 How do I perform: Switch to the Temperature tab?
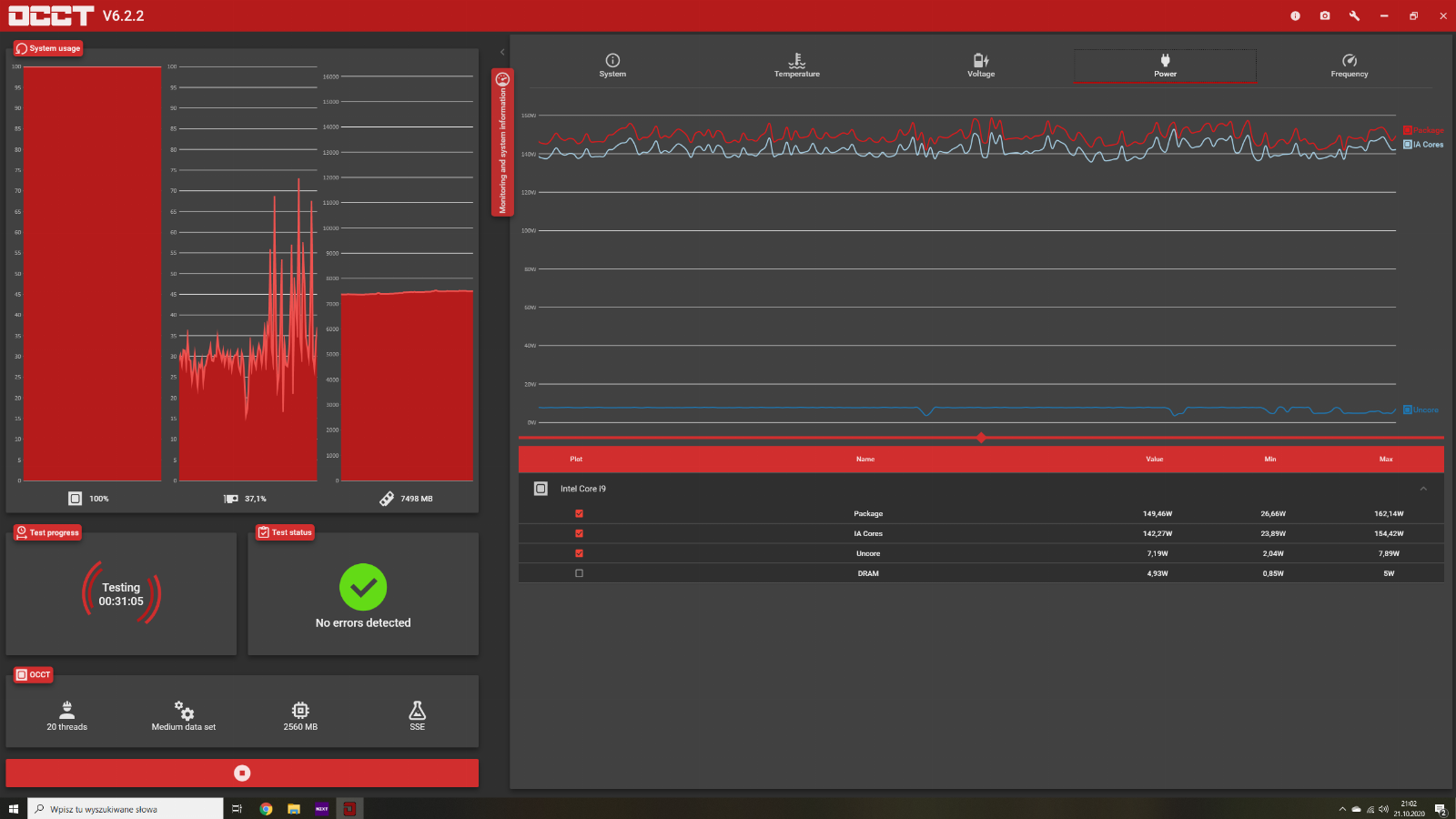coord(797,66)
